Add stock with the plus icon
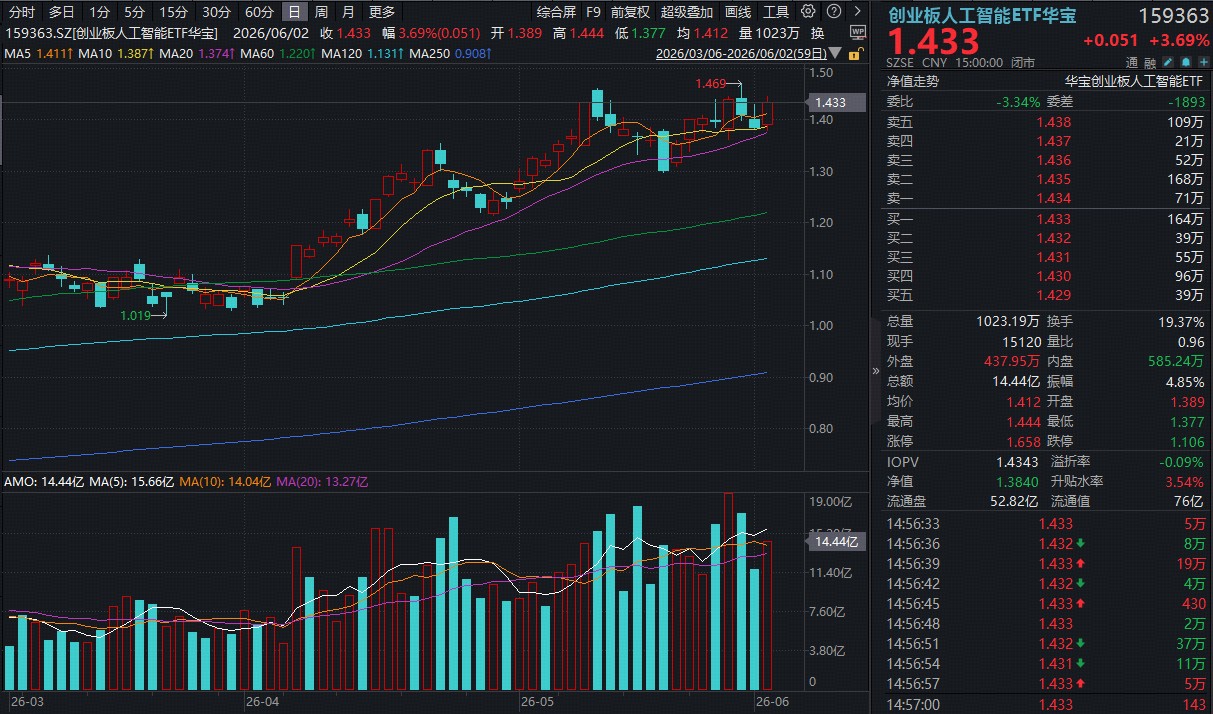 click(1203, 62)
